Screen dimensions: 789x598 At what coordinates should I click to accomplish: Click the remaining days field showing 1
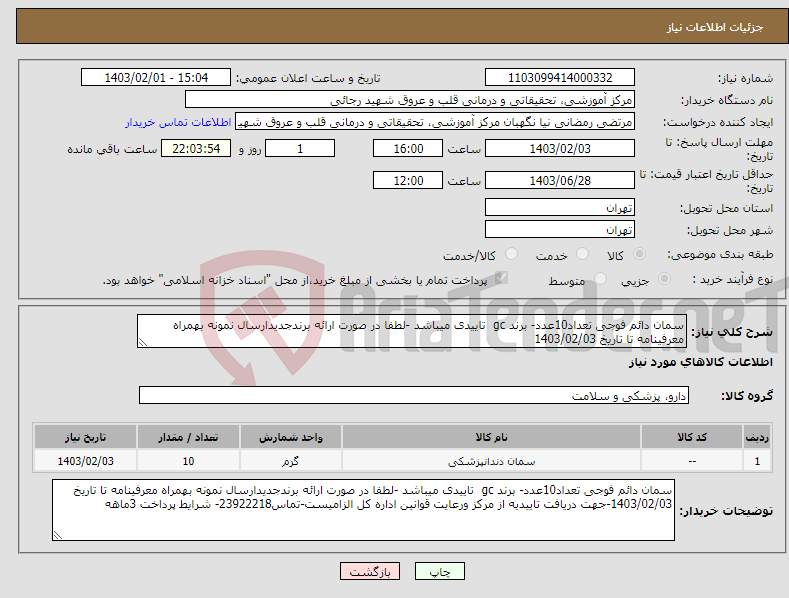(300, 148)
